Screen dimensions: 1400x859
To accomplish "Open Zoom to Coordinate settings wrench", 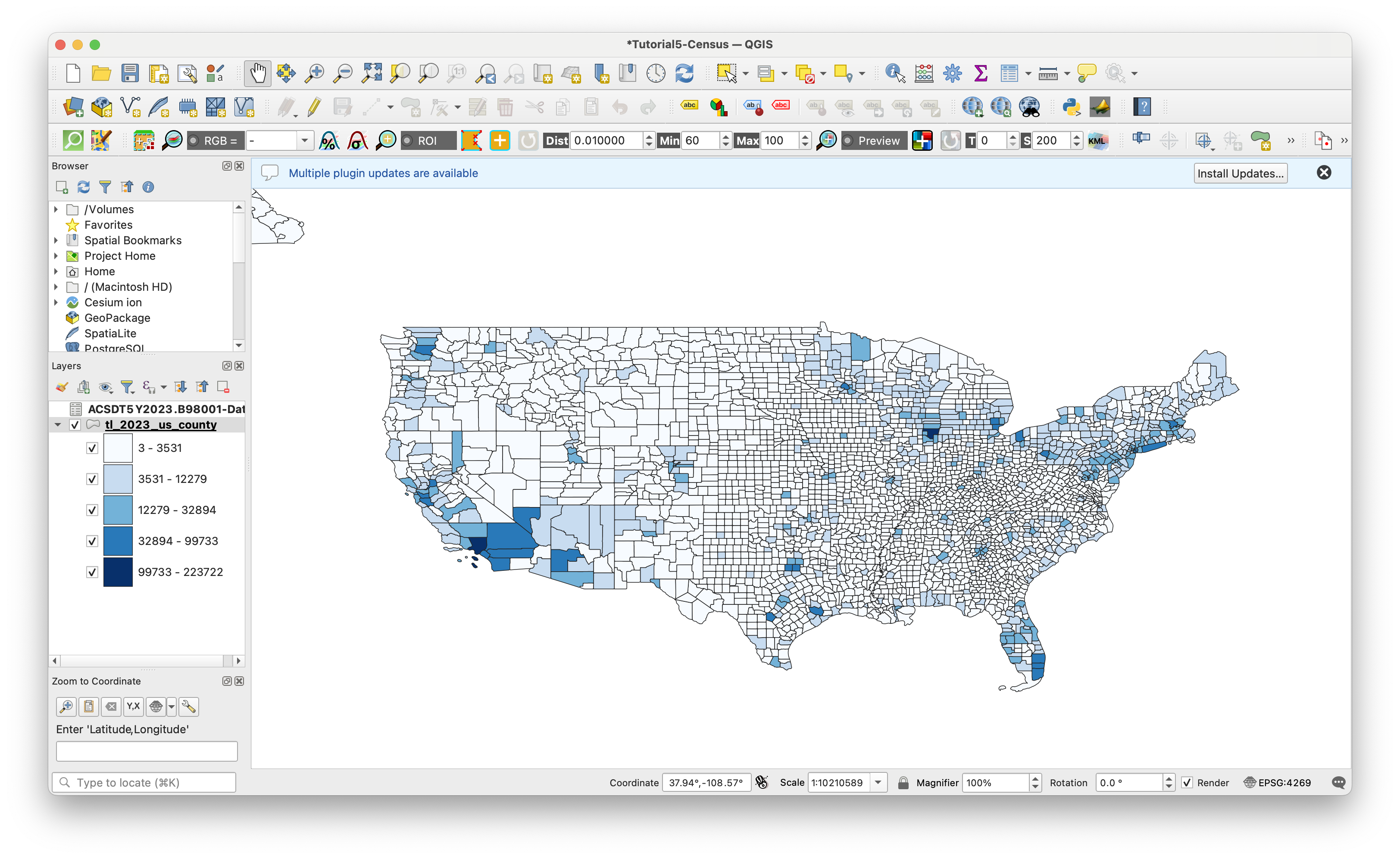I will (x=189, y=706).
